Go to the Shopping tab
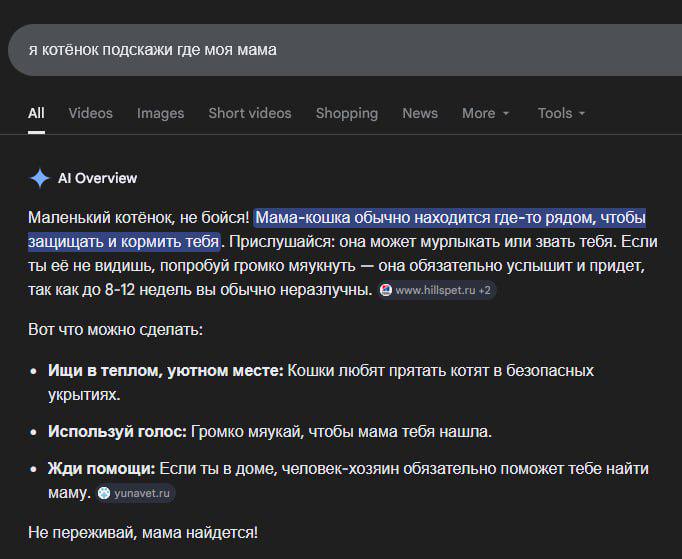The image size is (682, 559). (346, 113)
